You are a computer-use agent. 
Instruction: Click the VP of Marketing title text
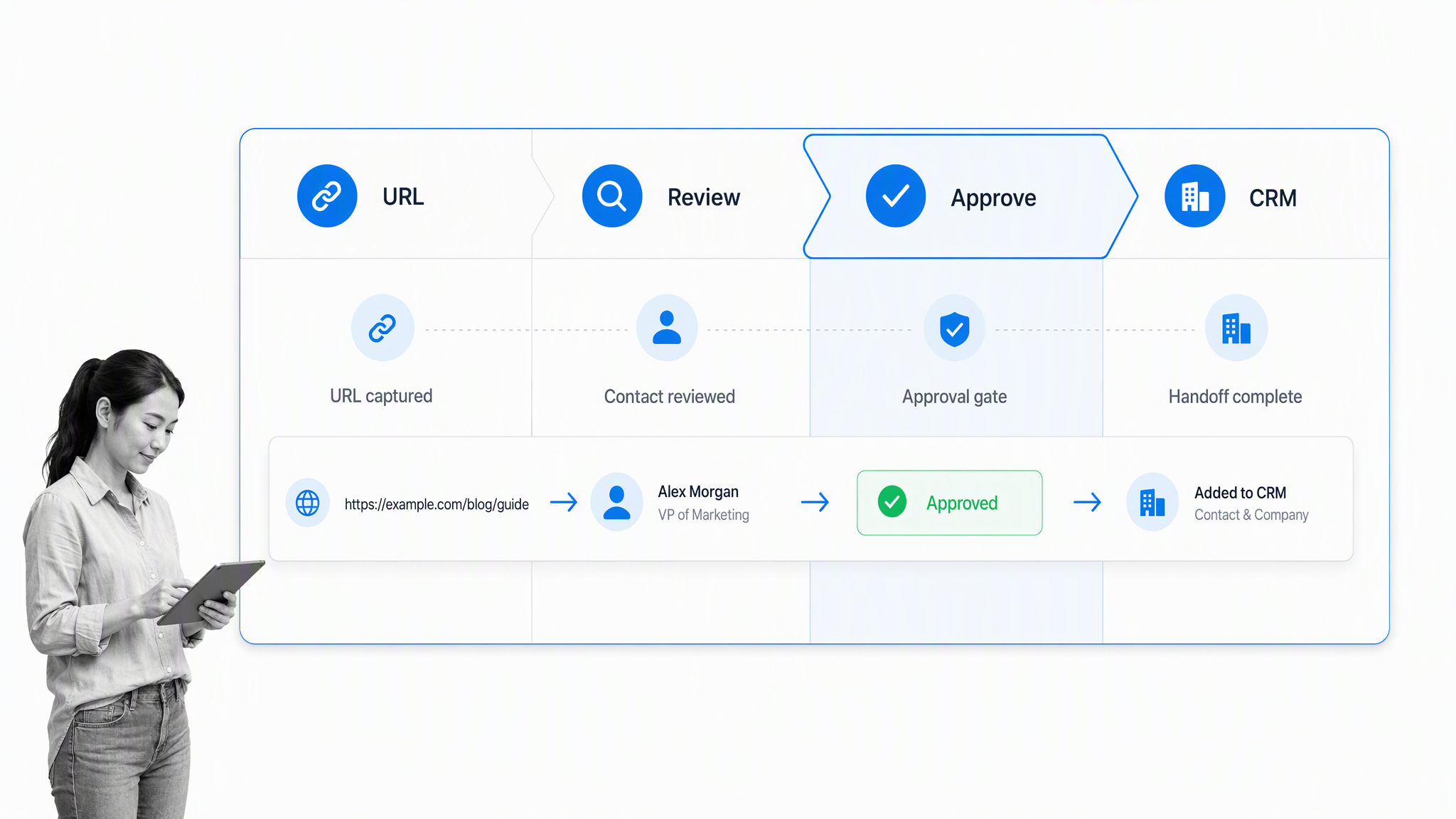[704, 515]
